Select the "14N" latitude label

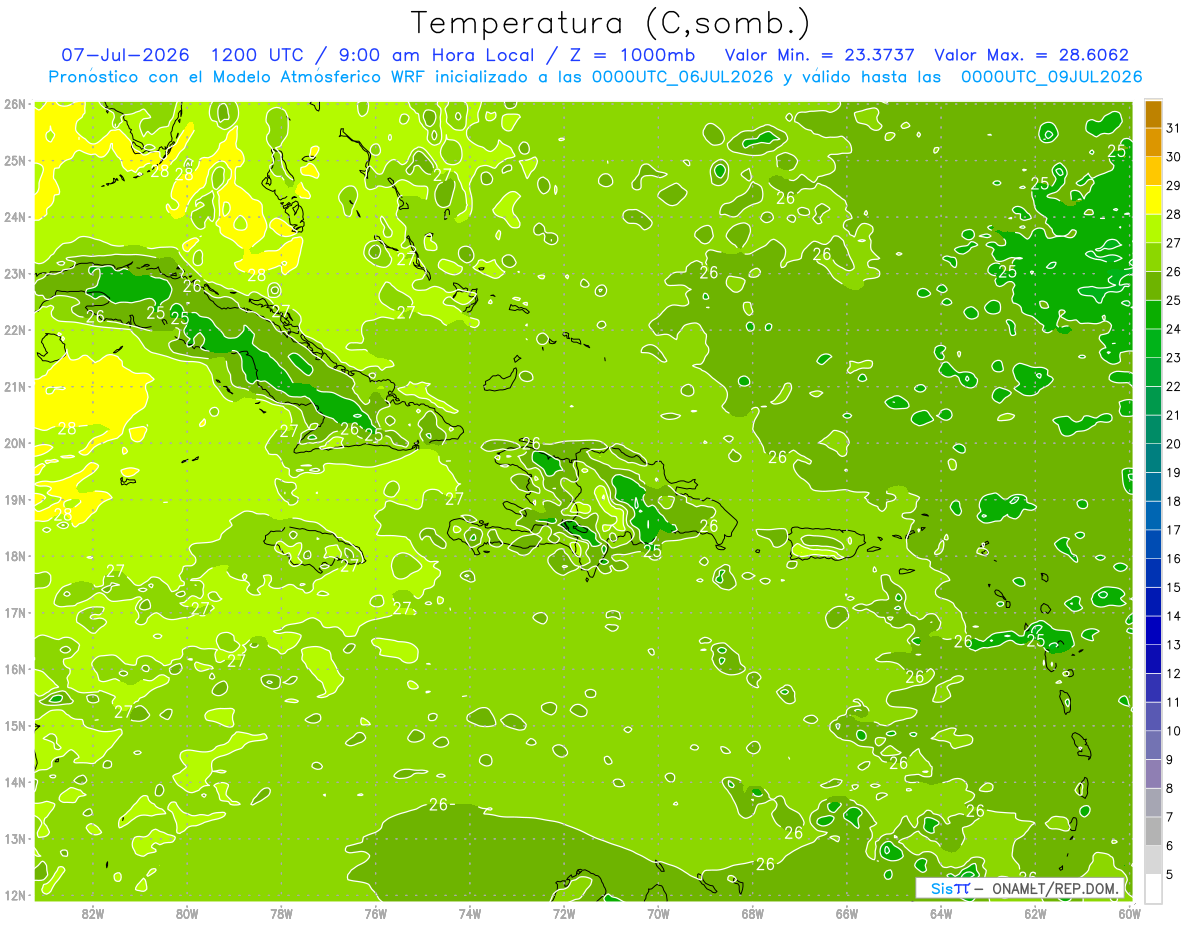coord(15,782)
